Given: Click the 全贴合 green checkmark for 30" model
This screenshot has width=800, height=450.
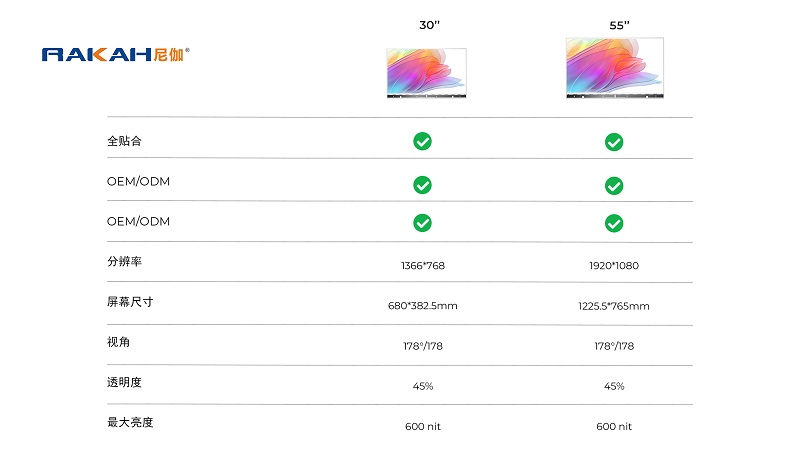Looking at the screenshot, I should [423, 141].
